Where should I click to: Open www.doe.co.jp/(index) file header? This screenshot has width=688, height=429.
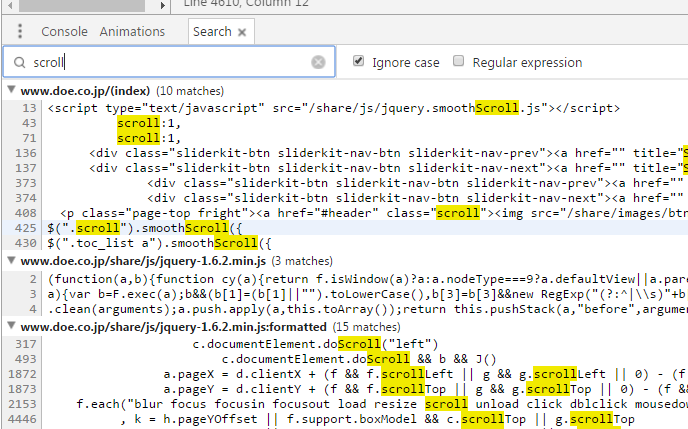tap(85, 91)
